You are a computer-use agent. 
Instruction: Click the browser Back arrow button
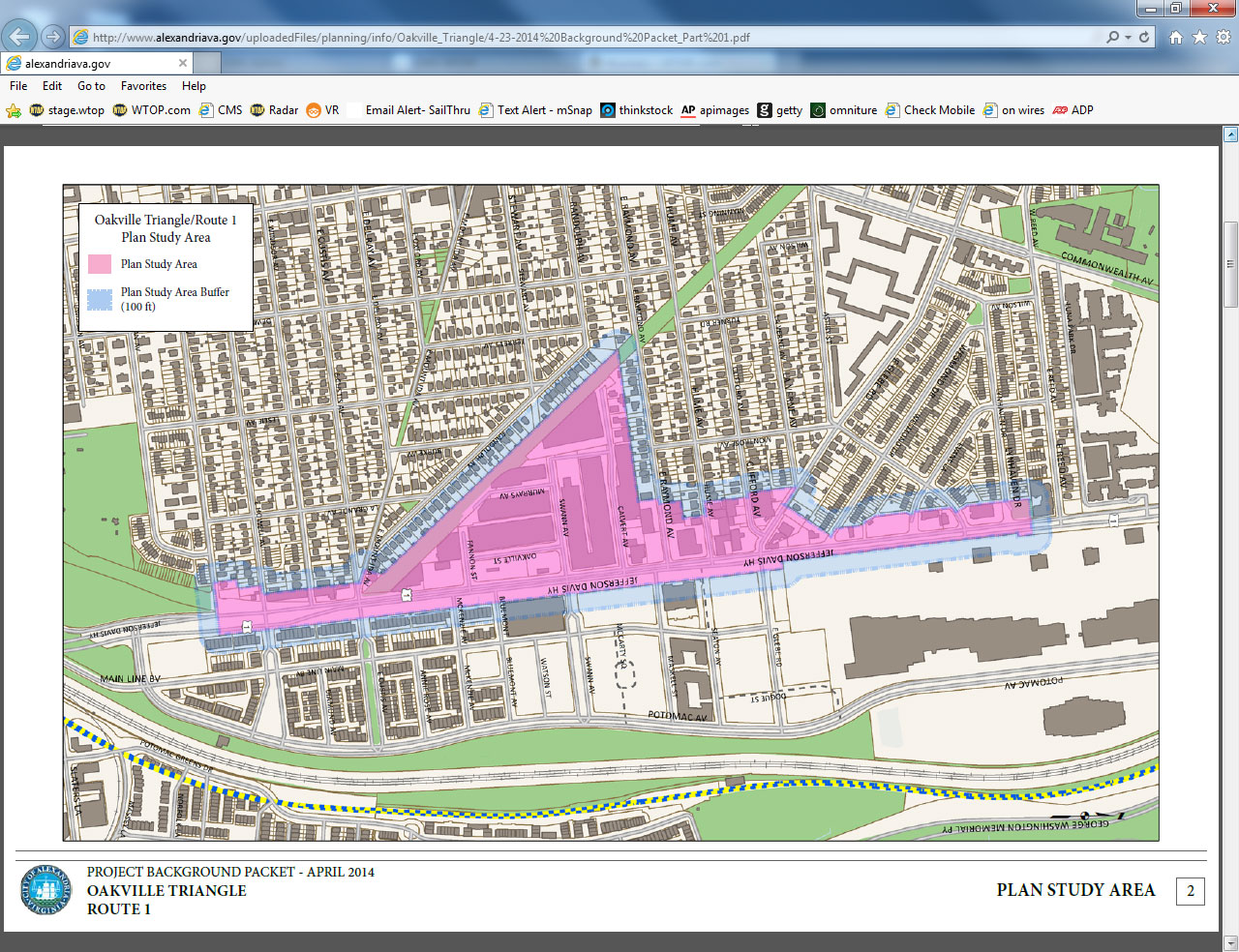pos(19,37)
